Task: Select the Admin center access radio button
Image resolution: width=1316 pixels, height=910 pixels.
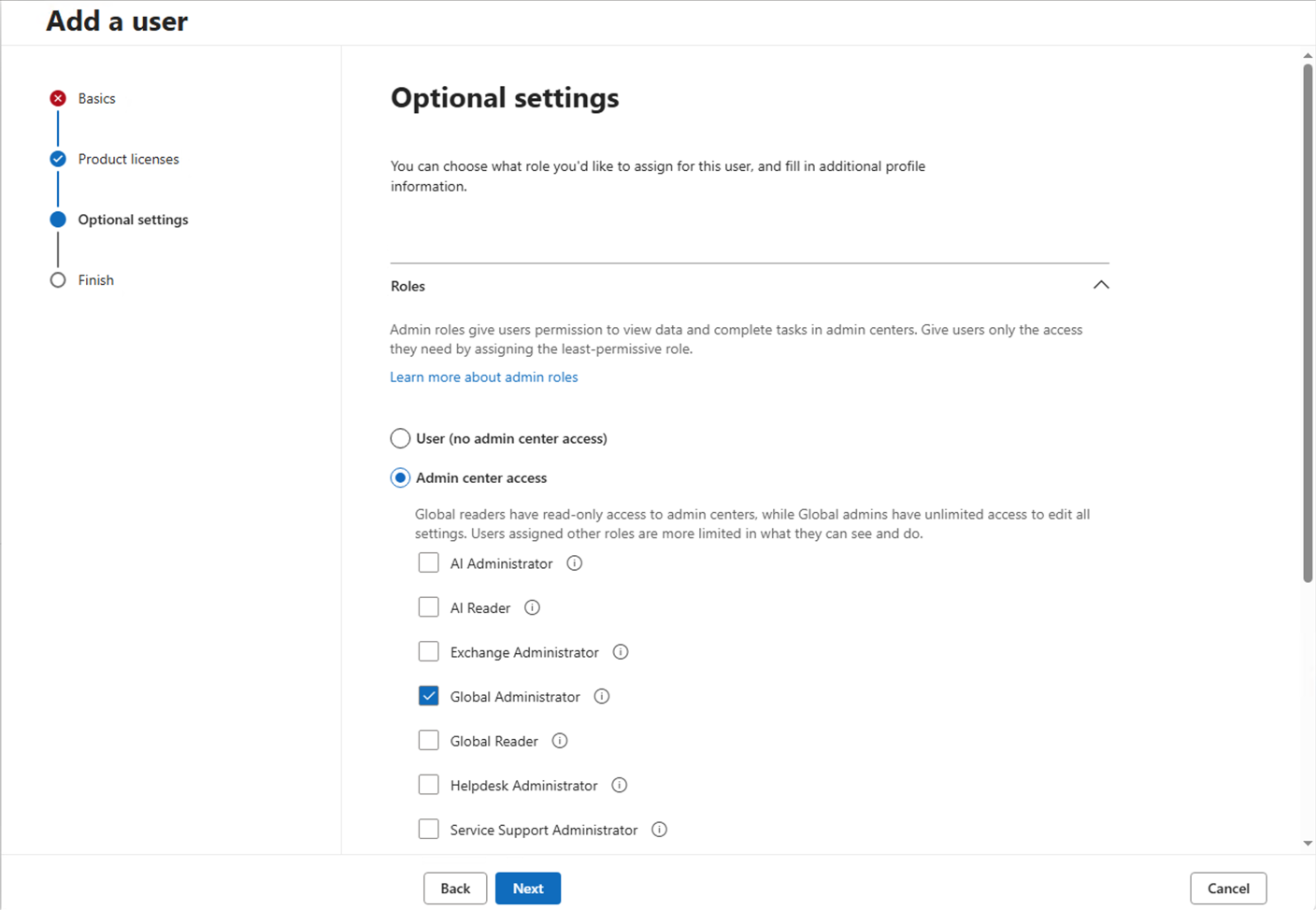Action: coord(400,477)
